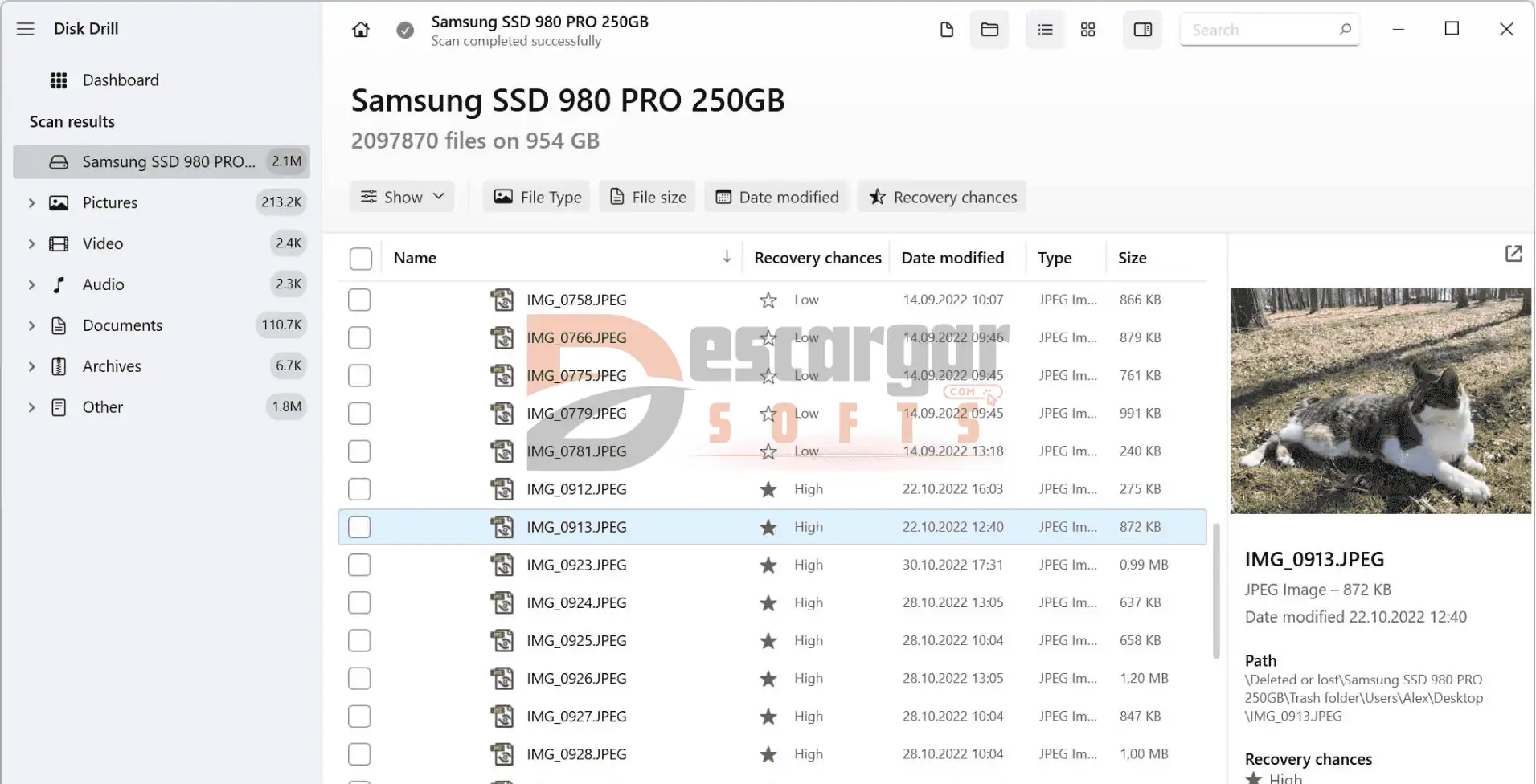The image size is (1536, 784).
Task: Toggle the preview panel icon
Action: click(1142, 30)
